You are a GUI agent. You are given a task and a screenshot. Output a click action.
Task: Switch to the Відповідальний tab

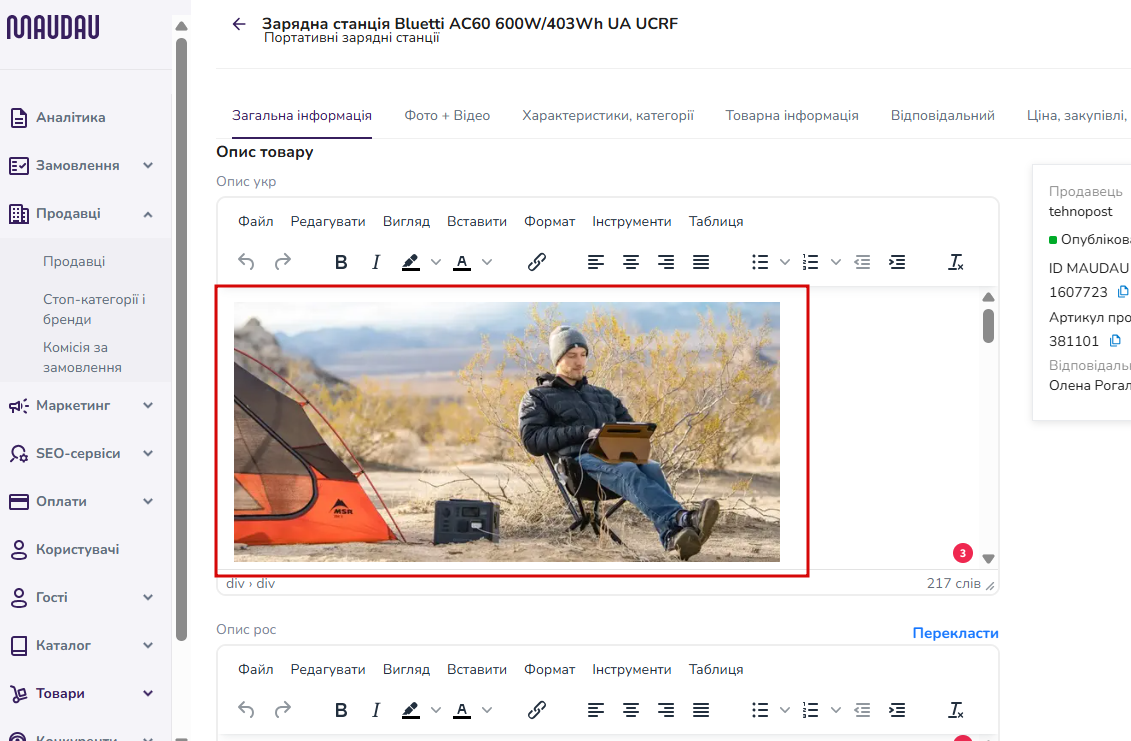click(943, 115)
